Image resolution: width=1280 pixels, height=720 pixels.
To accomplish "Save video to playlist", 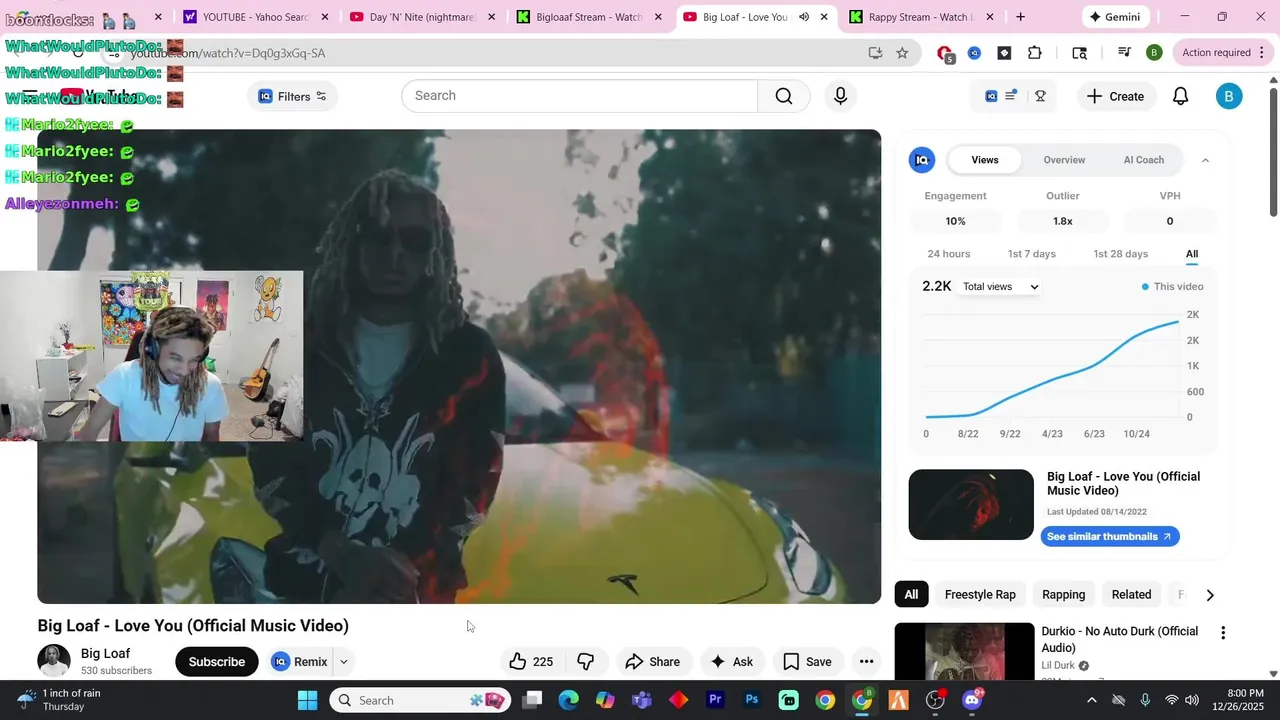I will tap(807, 661).
